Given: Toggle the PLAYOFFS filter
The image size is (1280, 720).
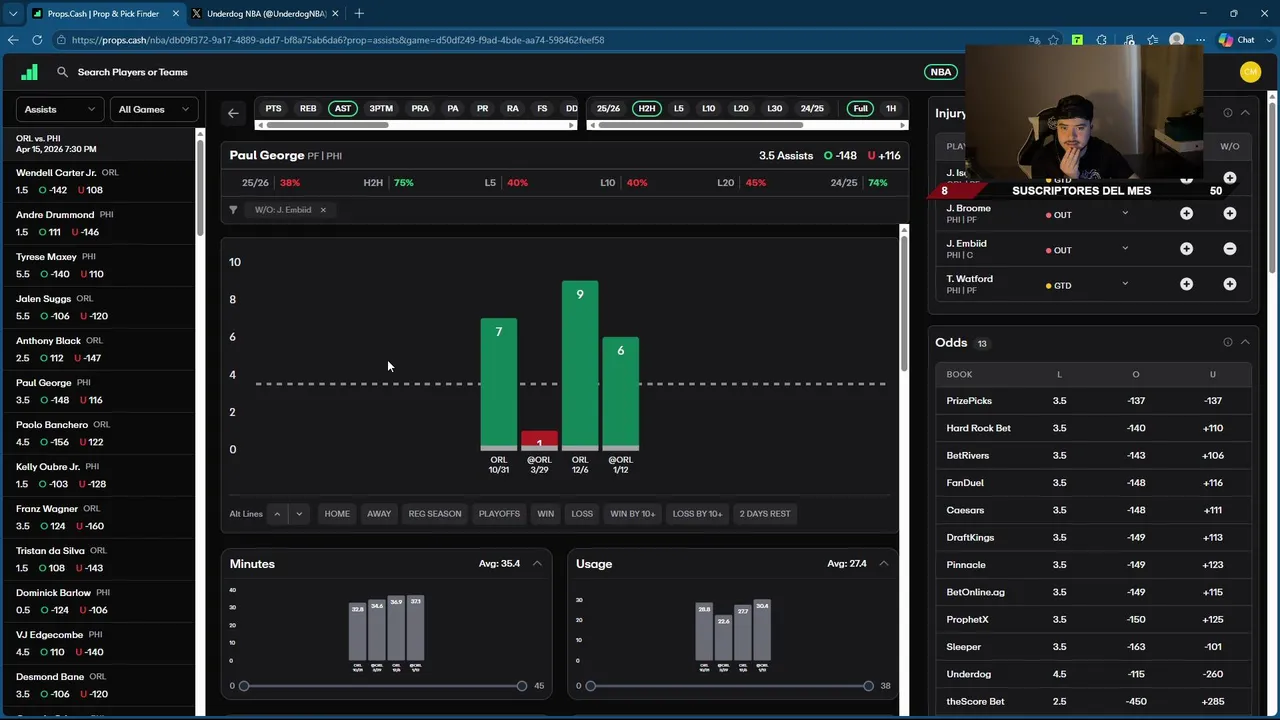Looking at the screenshot, I should tap(499, 514).
